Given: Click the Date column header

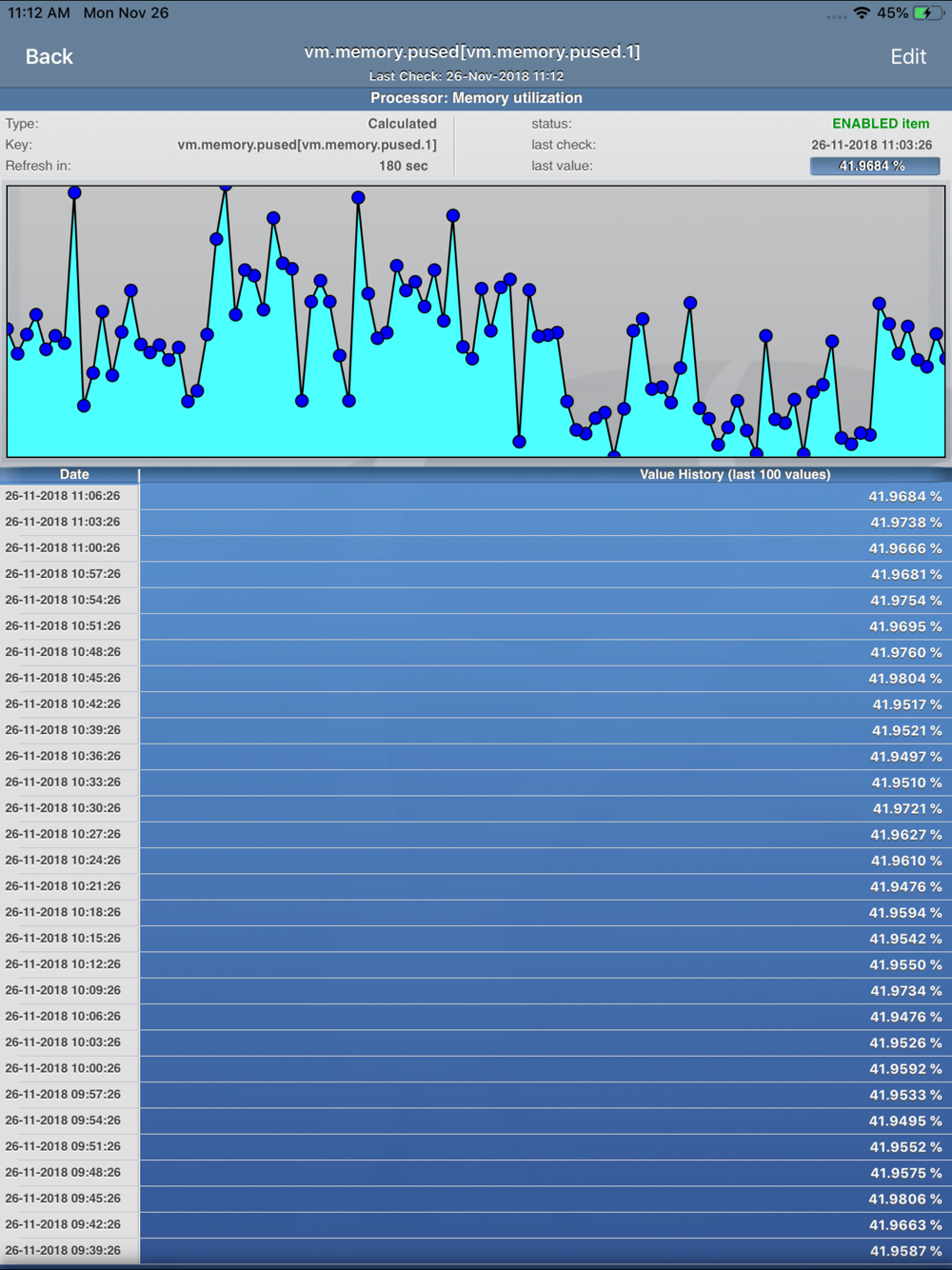Looking at the screenshot, I should pyautogui.click(x=74, y=474).
